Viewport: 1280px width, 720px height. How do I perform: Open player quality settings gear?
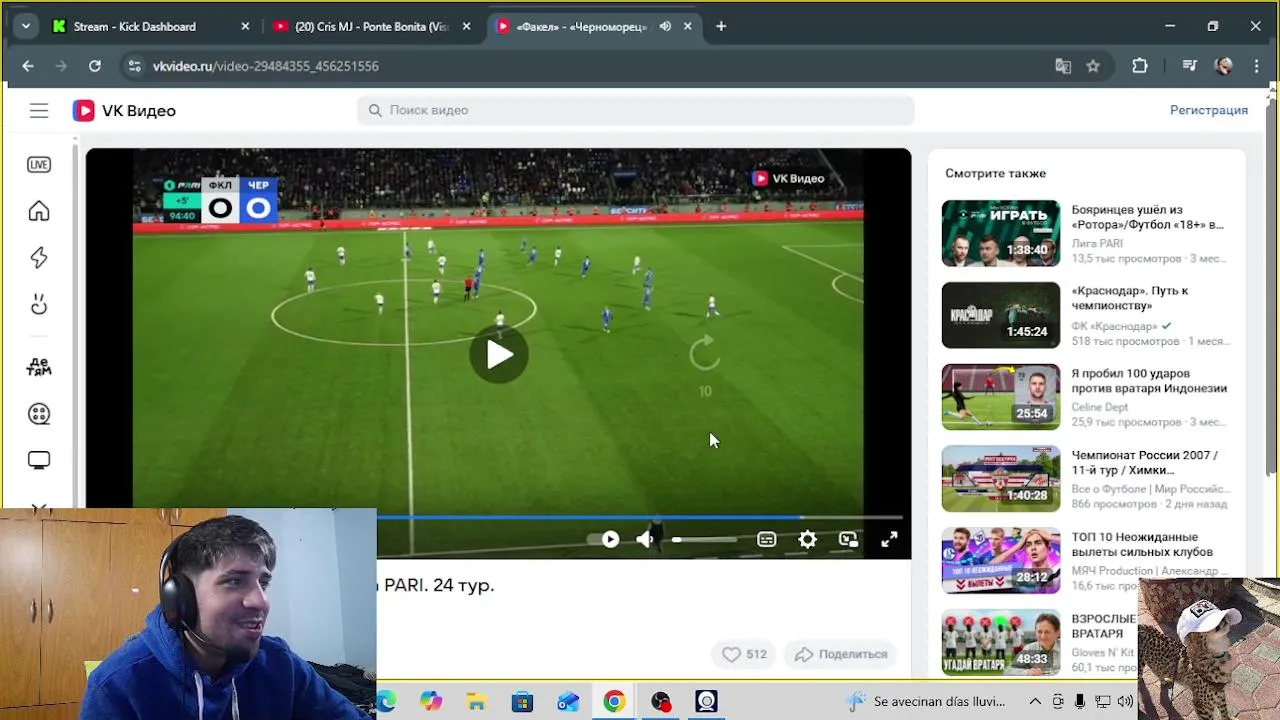pos(808,540)
